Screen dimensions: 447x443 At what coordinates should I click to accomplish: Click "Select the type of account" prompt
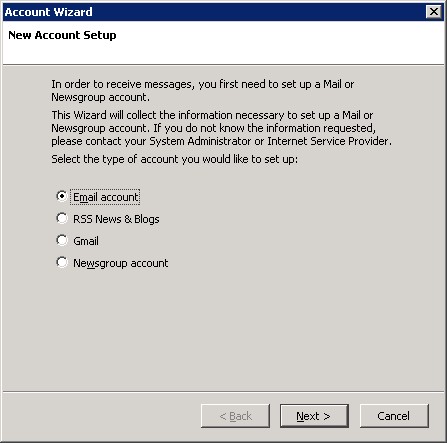tap(174, 159)
